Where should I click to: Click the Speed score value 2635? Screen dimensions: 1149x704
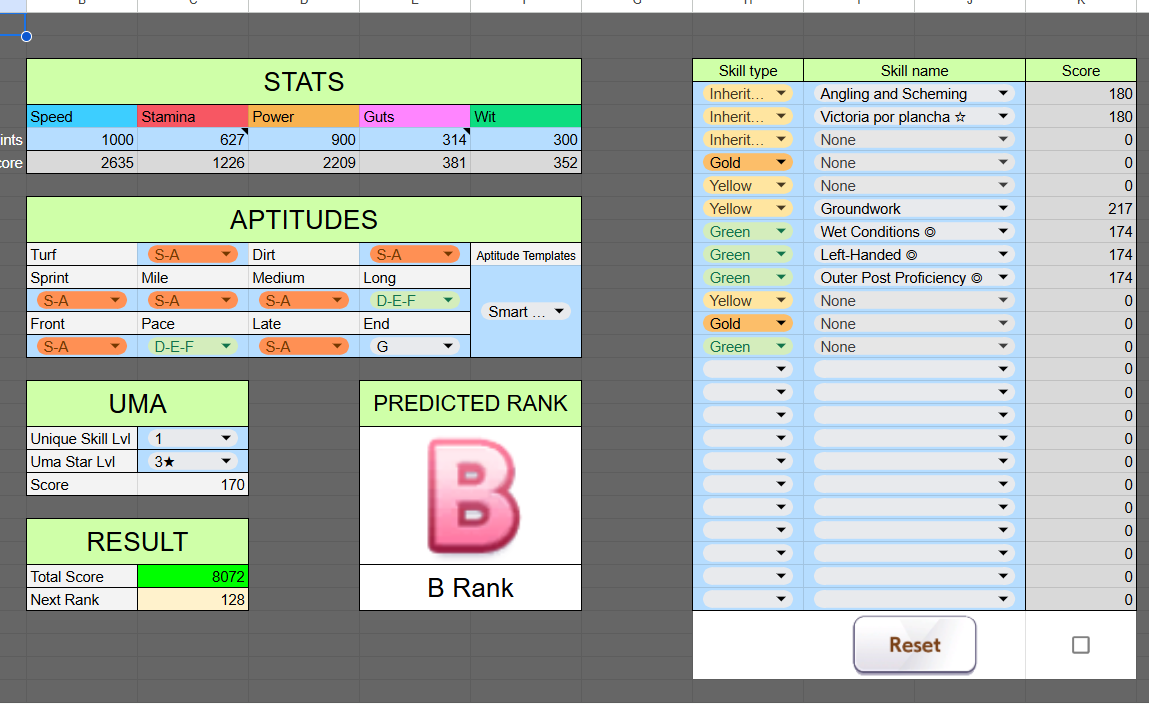pyautogui.click(x=82, y=163)
